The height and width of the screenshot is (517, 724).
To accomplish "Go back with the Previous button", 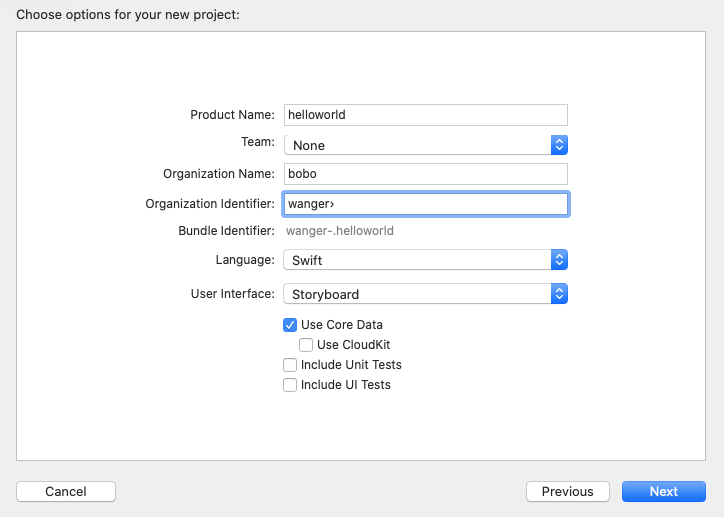I will pos(568,491).
